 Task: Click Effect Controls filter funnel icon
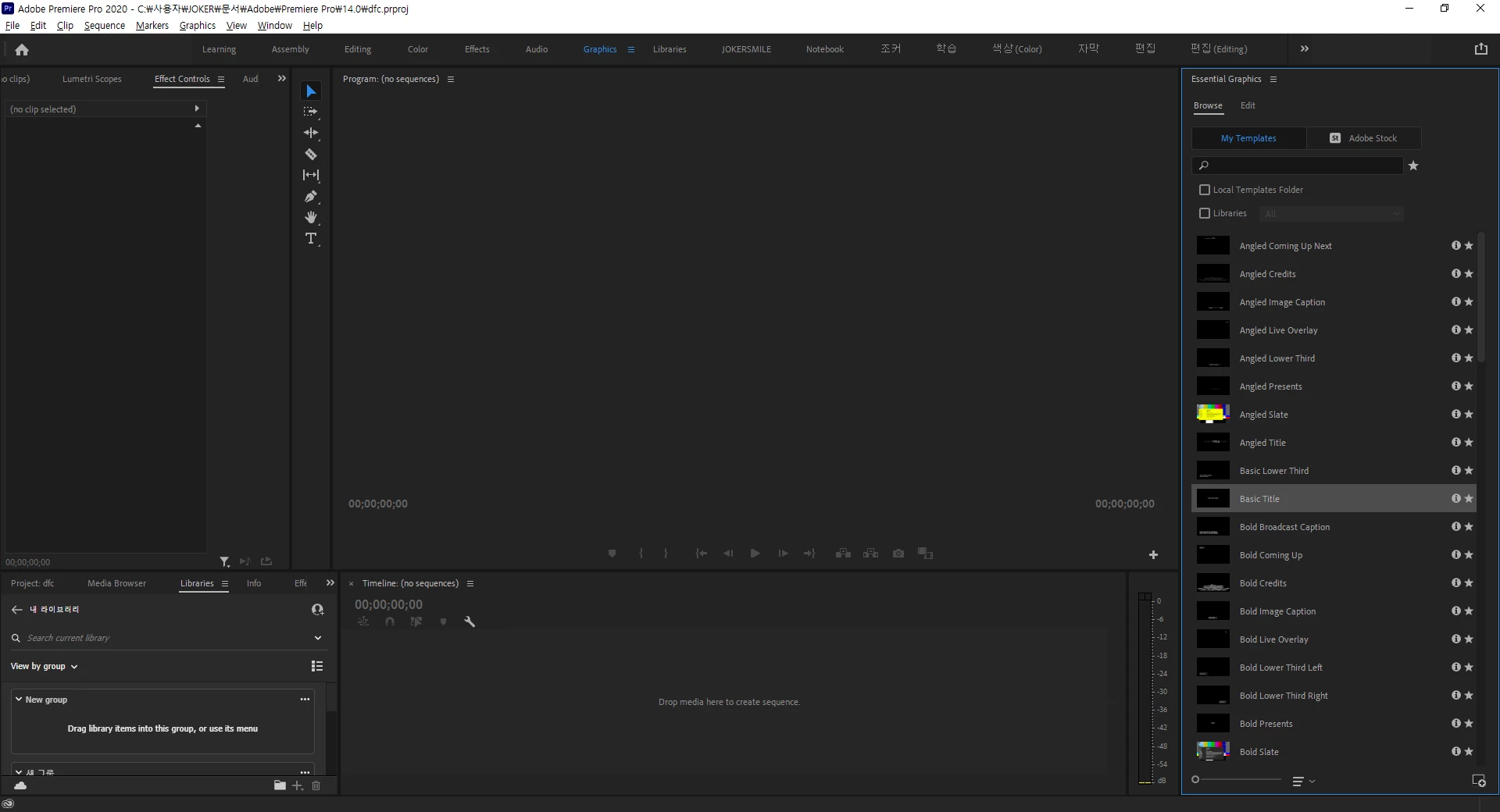pos(224,561)
